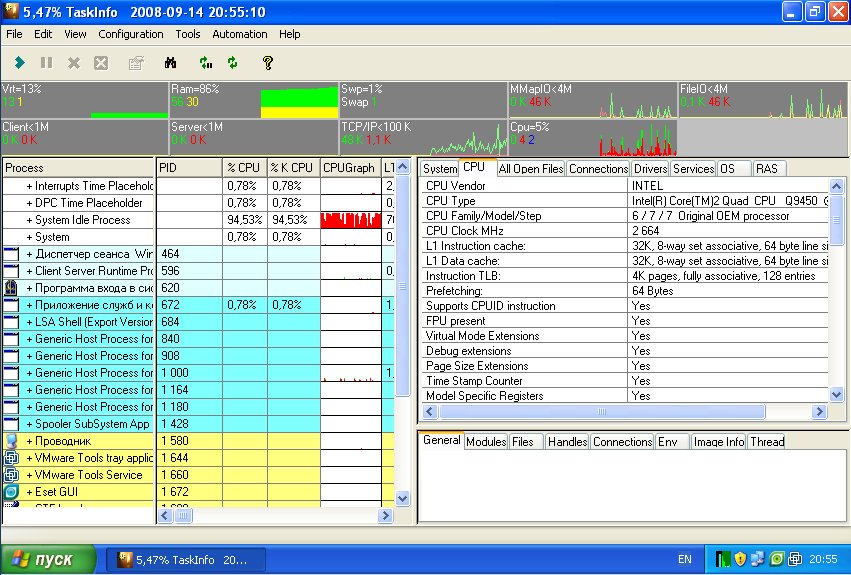Expand the DPC Time Placeholder row
This screenshot has height=575, width=851.
(29, 203)
